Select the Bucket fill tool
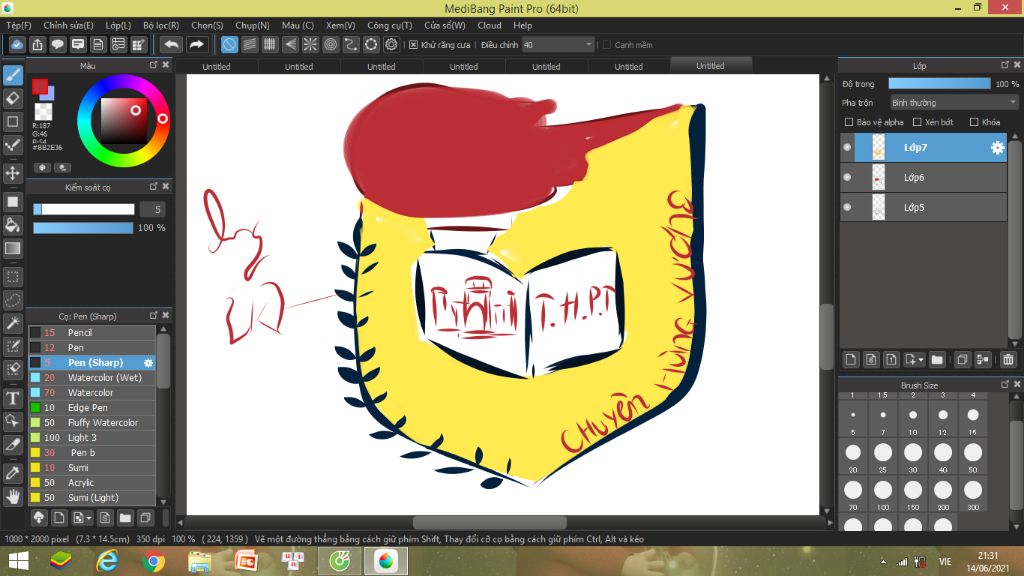1024x576 pixels. [x=12, y=225]
